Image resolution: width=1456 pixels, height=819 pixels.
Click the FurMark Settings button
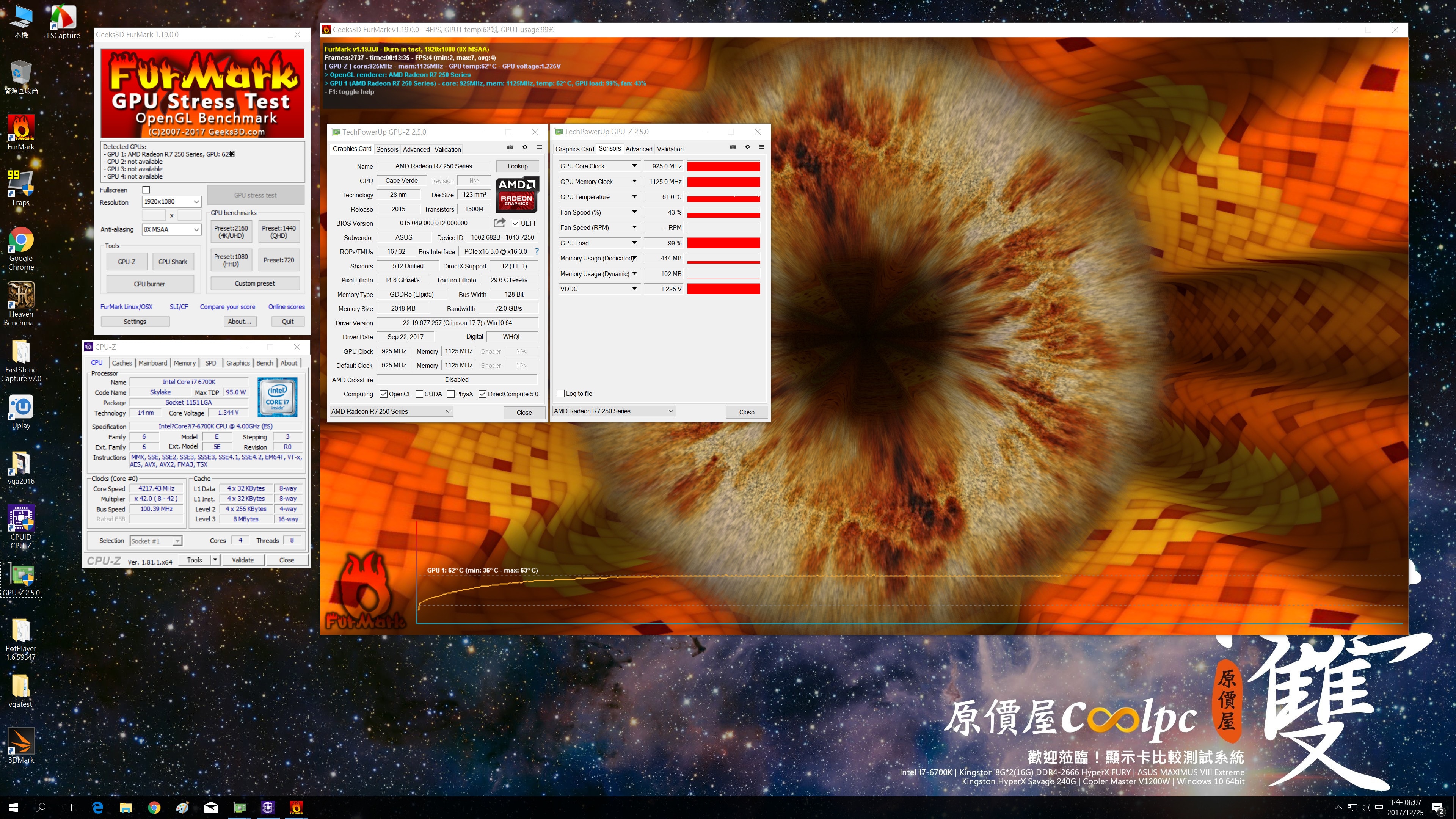pos(135,322)
